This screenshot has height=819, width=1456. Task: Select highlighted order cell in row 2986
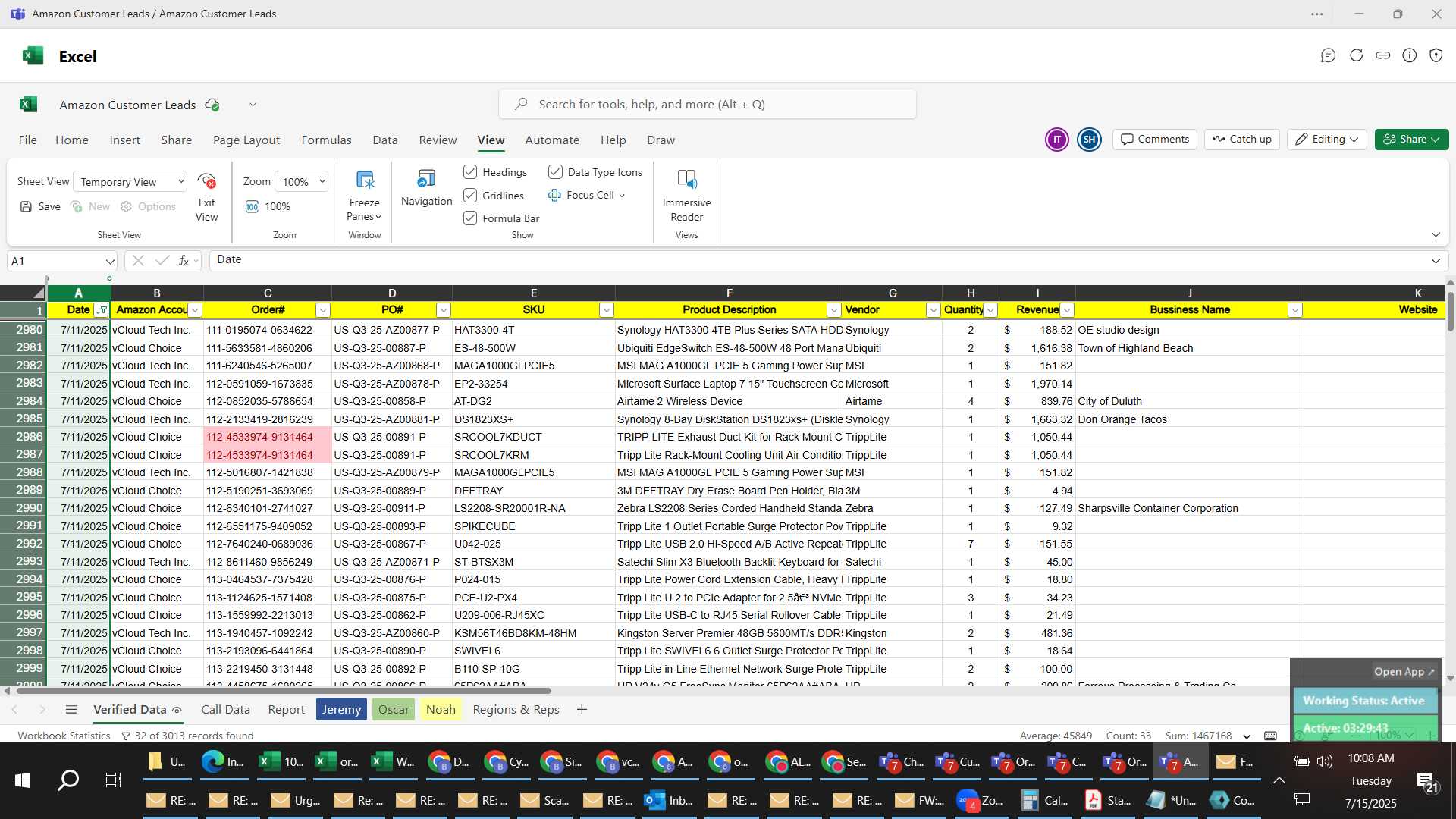click(267, 437)
